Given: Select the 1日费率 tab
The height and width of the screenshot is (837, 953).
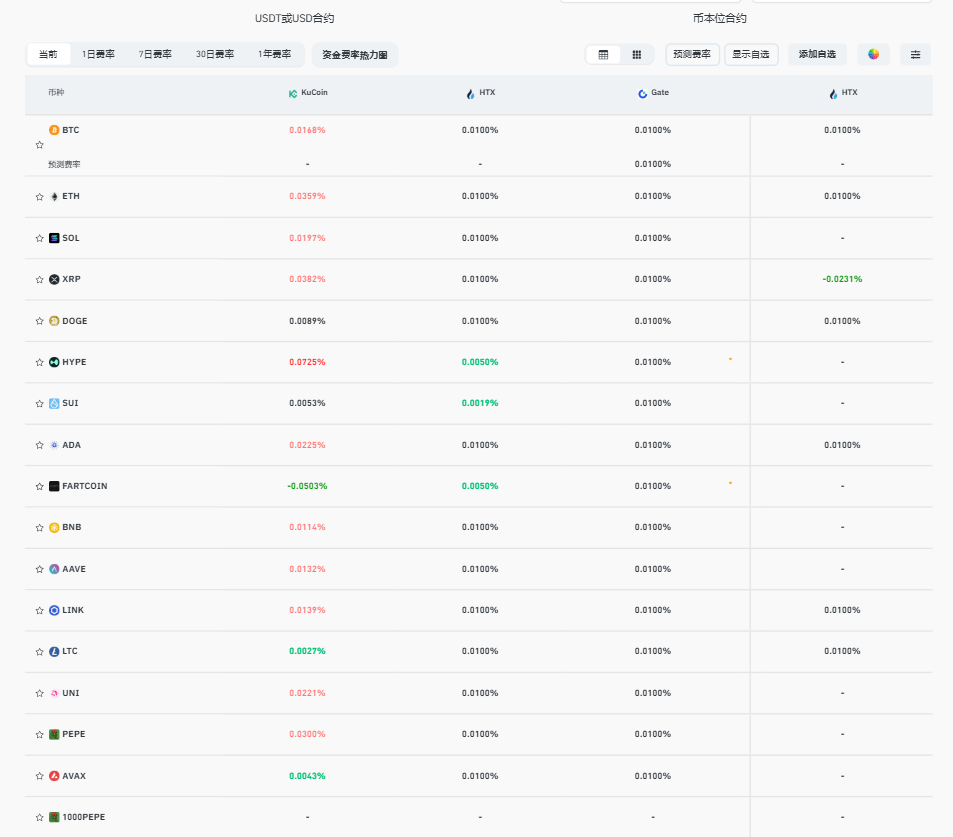Looking at the screenshot, I should pos(98,55).
